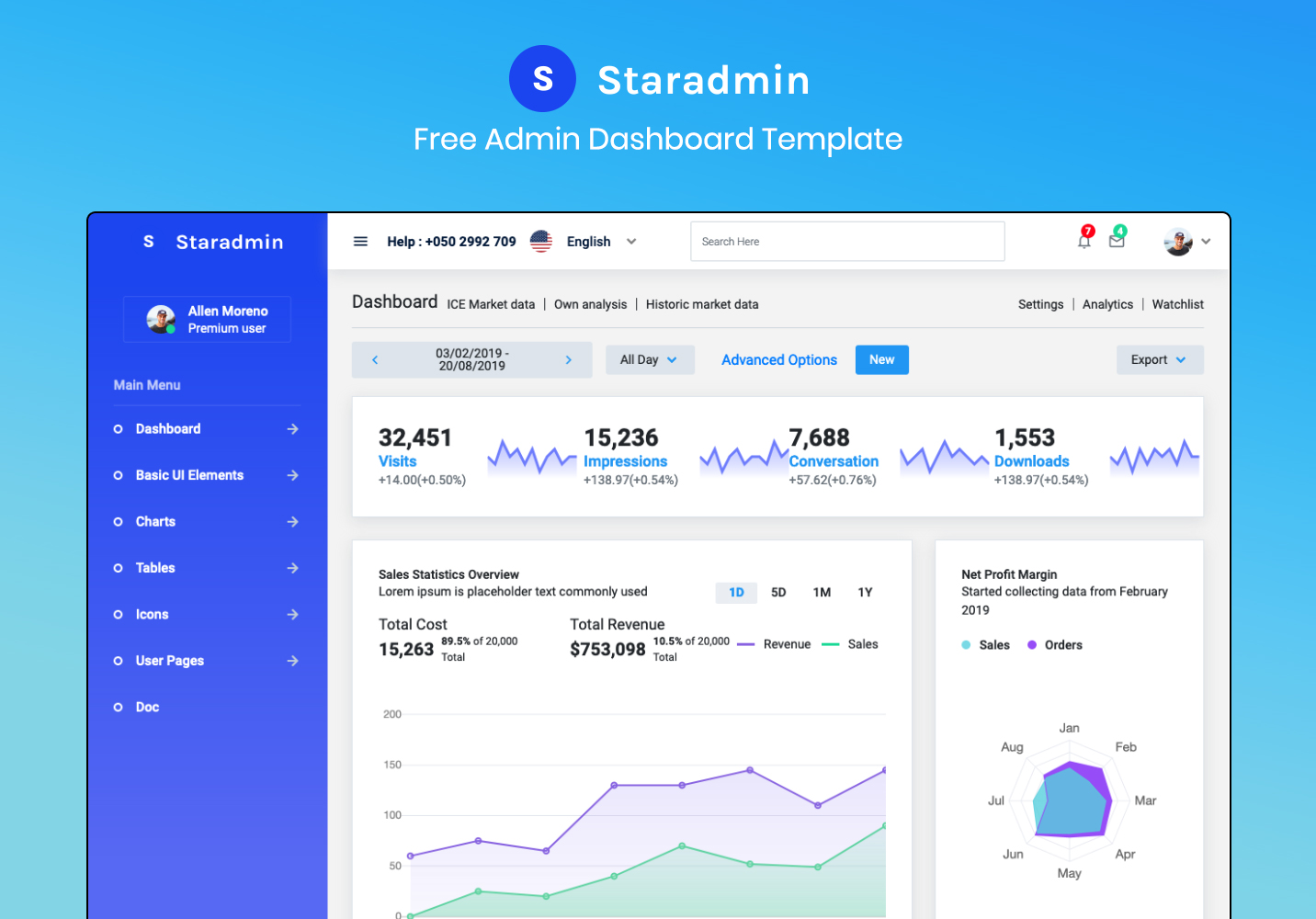
Task: Click the big S logo above dashboard
Action: 542,79
